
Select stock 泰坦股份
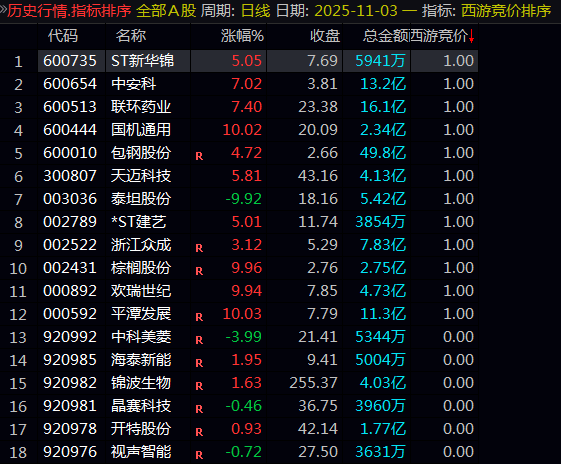click(141, 199)
